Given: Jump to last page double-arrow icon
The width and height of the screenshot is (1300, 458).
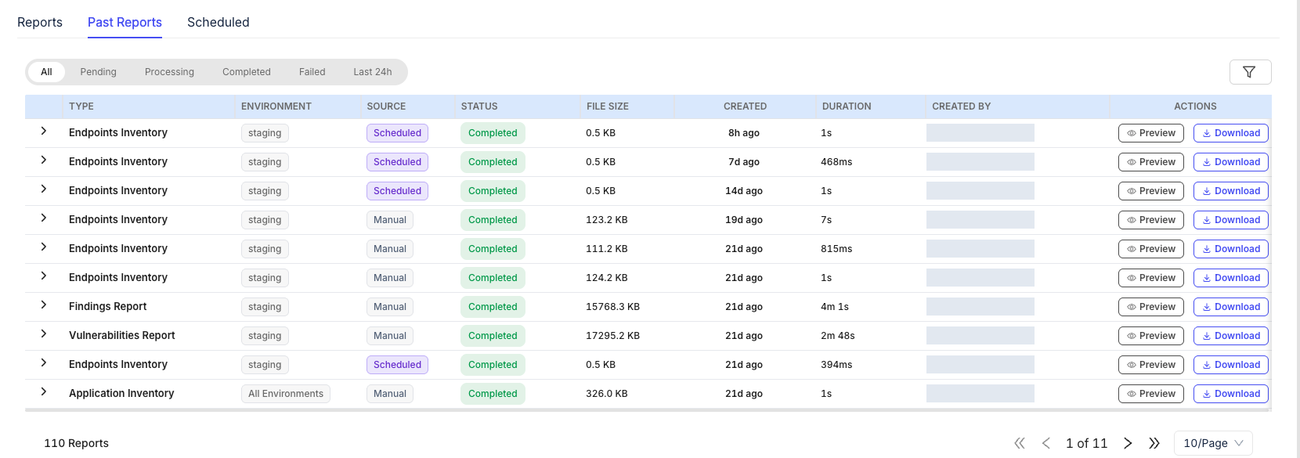Looking at the screenshot, I should point(1154,443).
